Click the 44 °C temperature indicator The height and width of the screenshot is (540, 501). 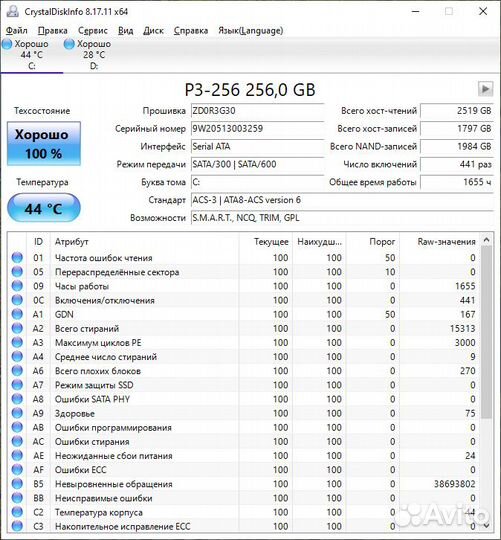(44, 208)
